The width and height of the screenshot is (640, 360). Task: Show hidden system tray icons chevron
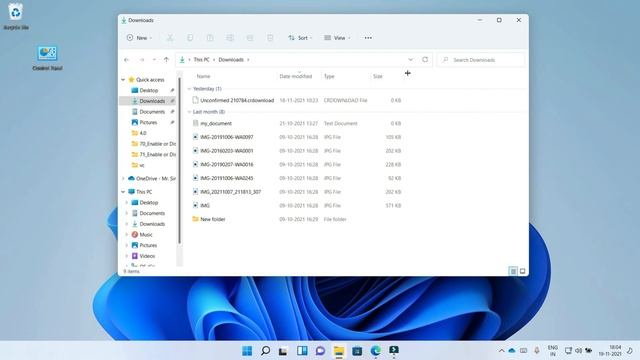click(x=501, y=351)
